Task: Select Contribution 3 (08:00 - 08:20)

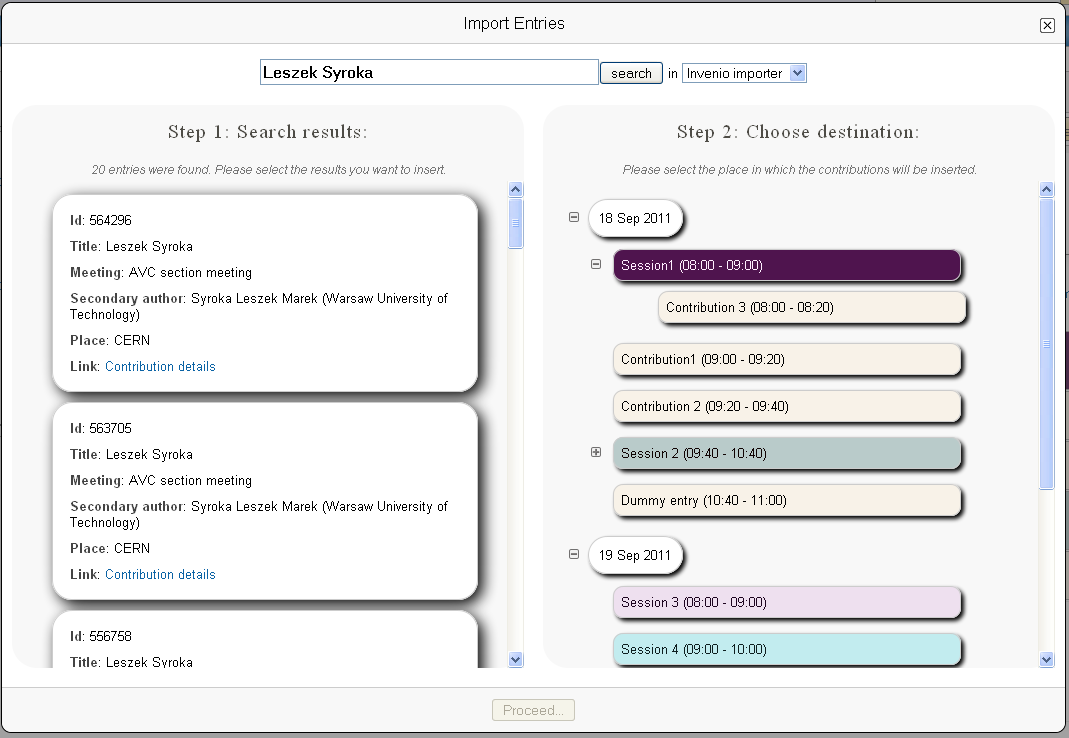Action: 812,308
